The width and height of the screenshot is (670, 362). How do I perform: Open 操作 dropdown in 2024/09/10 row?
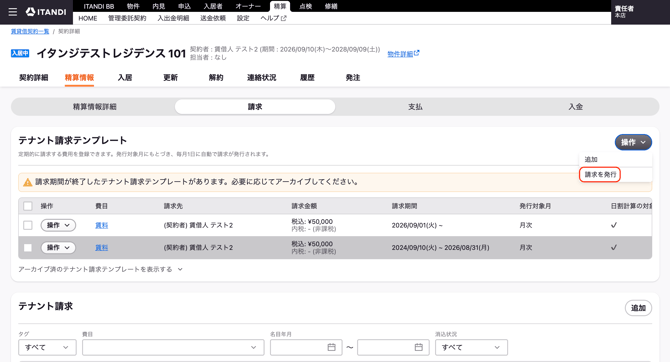58,247
